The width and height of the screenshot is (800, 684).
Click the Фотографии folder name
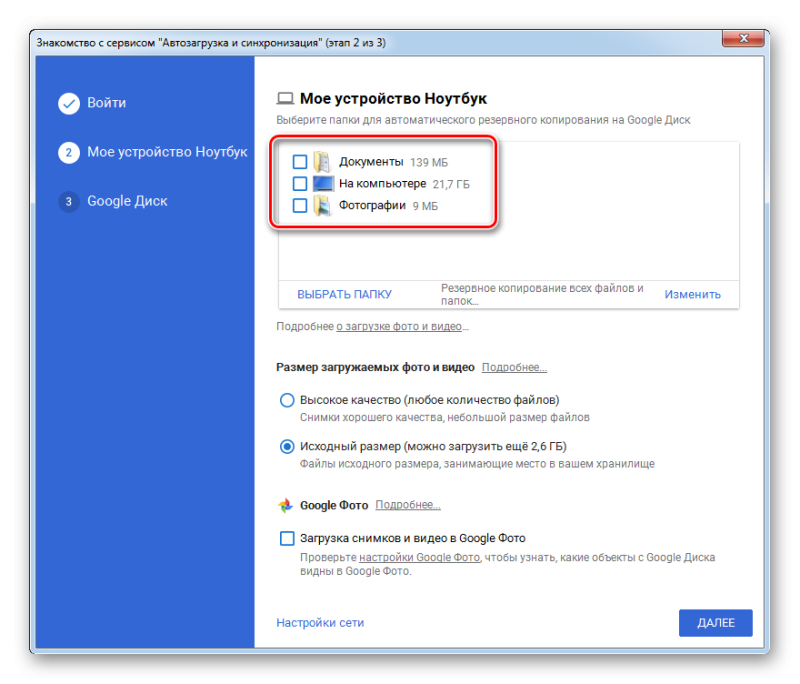(x=372, y=206)
